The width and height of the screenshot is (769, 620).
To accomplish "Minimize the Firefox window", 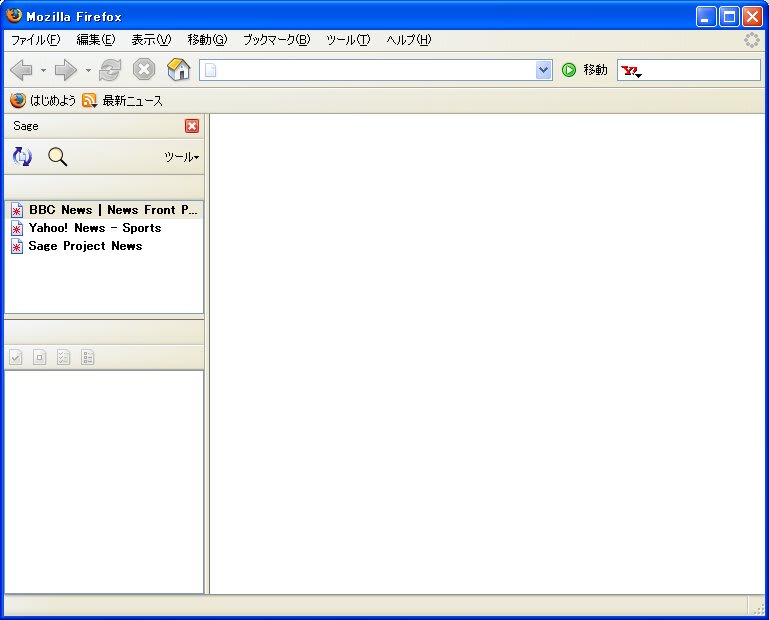I will 706,17.
